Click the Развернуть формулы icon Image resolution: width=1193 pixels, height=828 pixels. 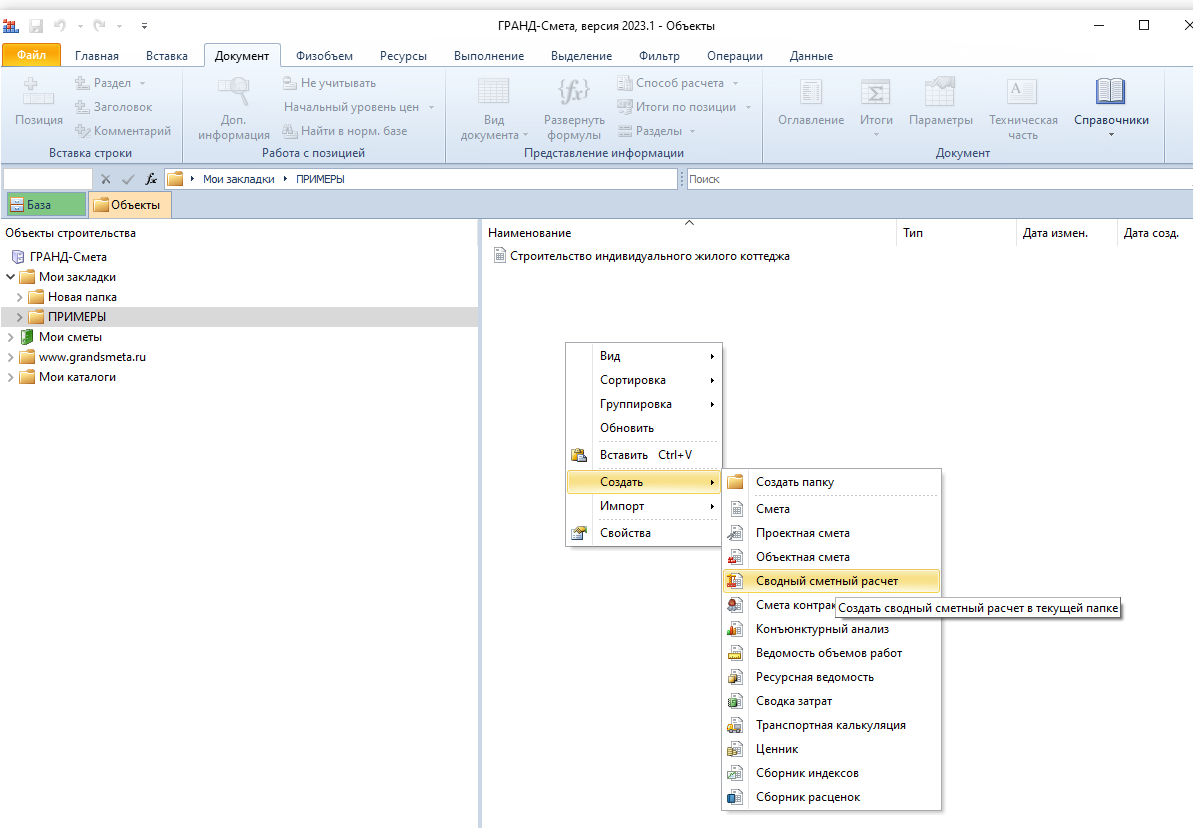[574, 92]
